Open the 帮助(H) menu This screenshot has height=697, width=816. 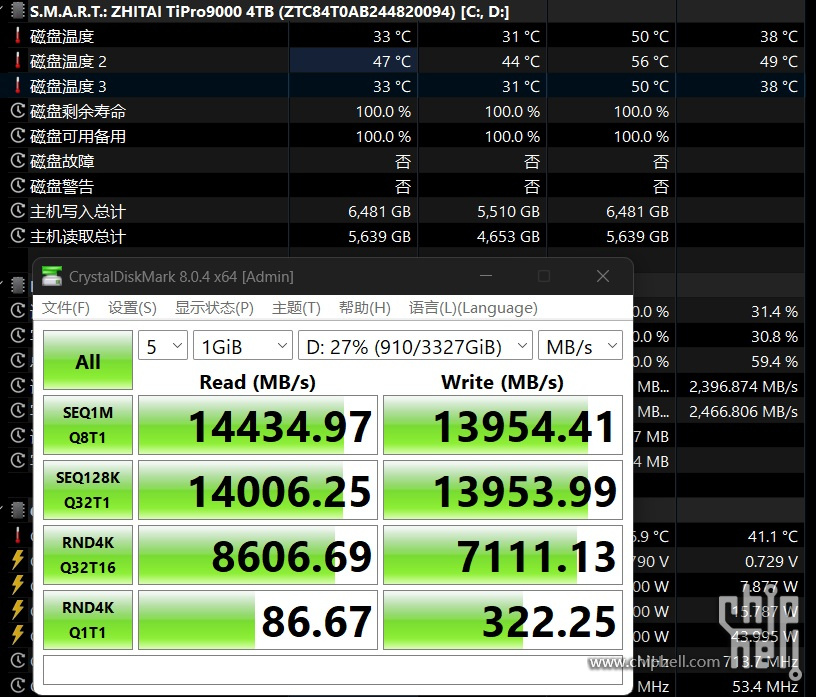tap(364, 308)
